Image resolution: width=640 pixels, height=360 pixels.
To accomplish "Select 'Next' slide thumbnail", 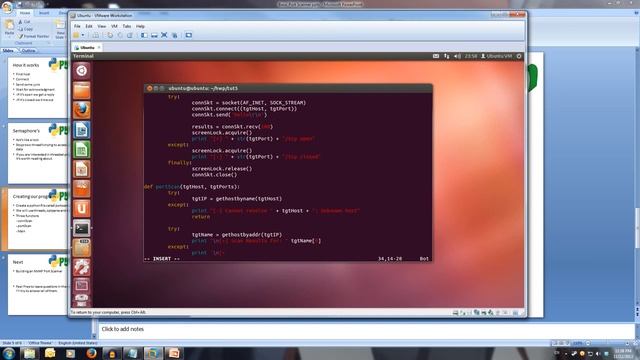I will coord(38,285).
